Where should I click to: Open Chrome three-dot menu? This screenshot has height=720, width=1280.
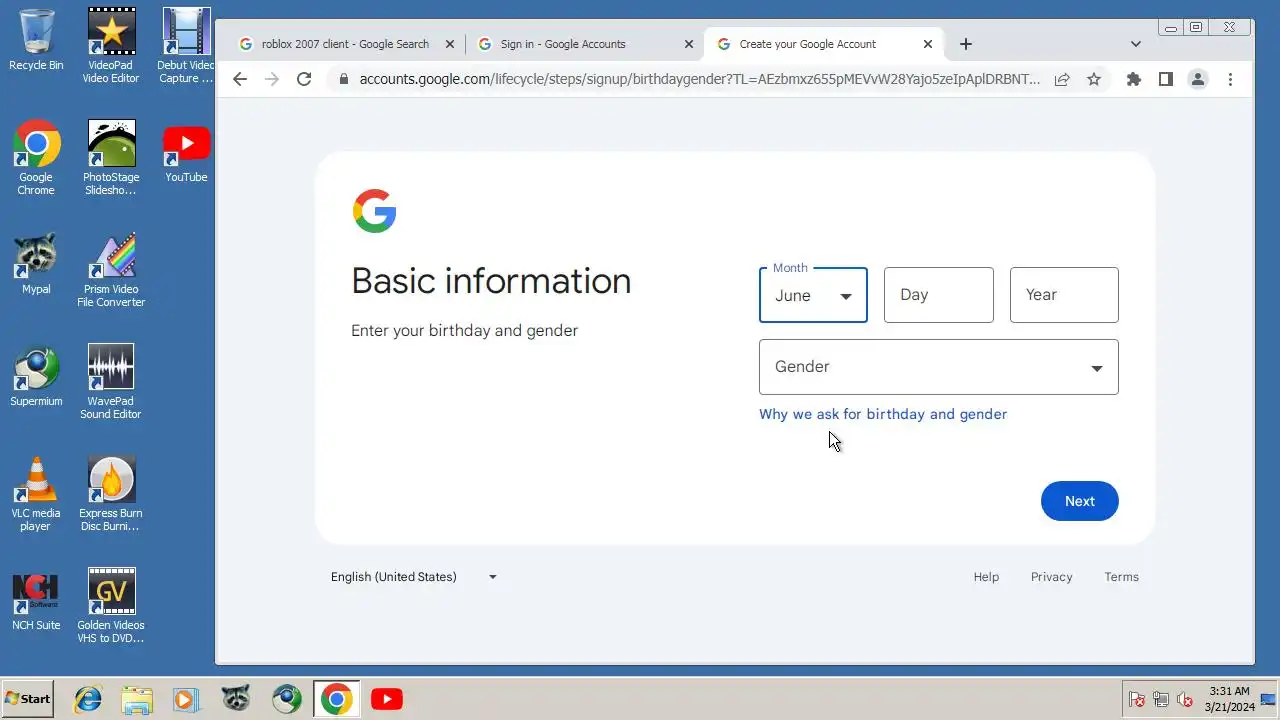tap(1230, 79)
